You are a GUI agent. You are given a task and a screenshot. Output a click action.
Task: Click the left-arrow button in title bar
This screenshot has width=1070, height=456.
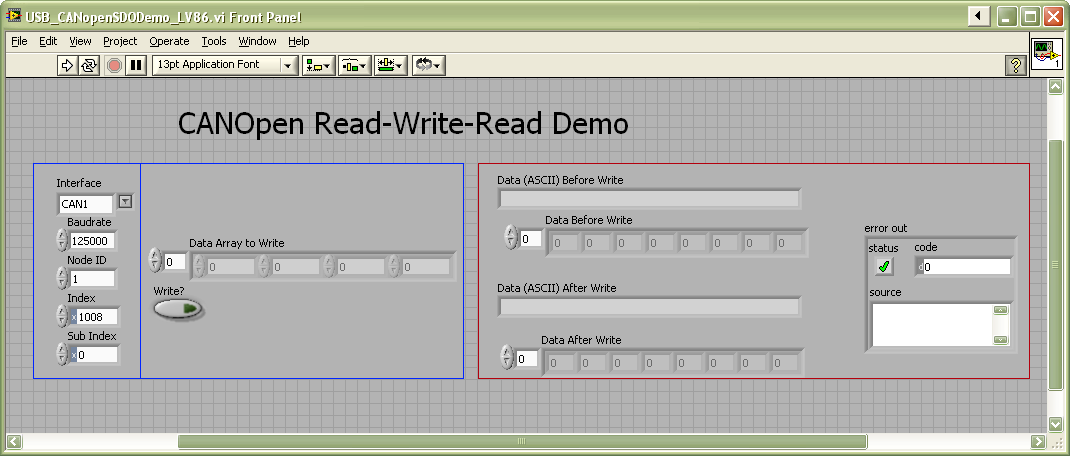[x=979, y=16]
